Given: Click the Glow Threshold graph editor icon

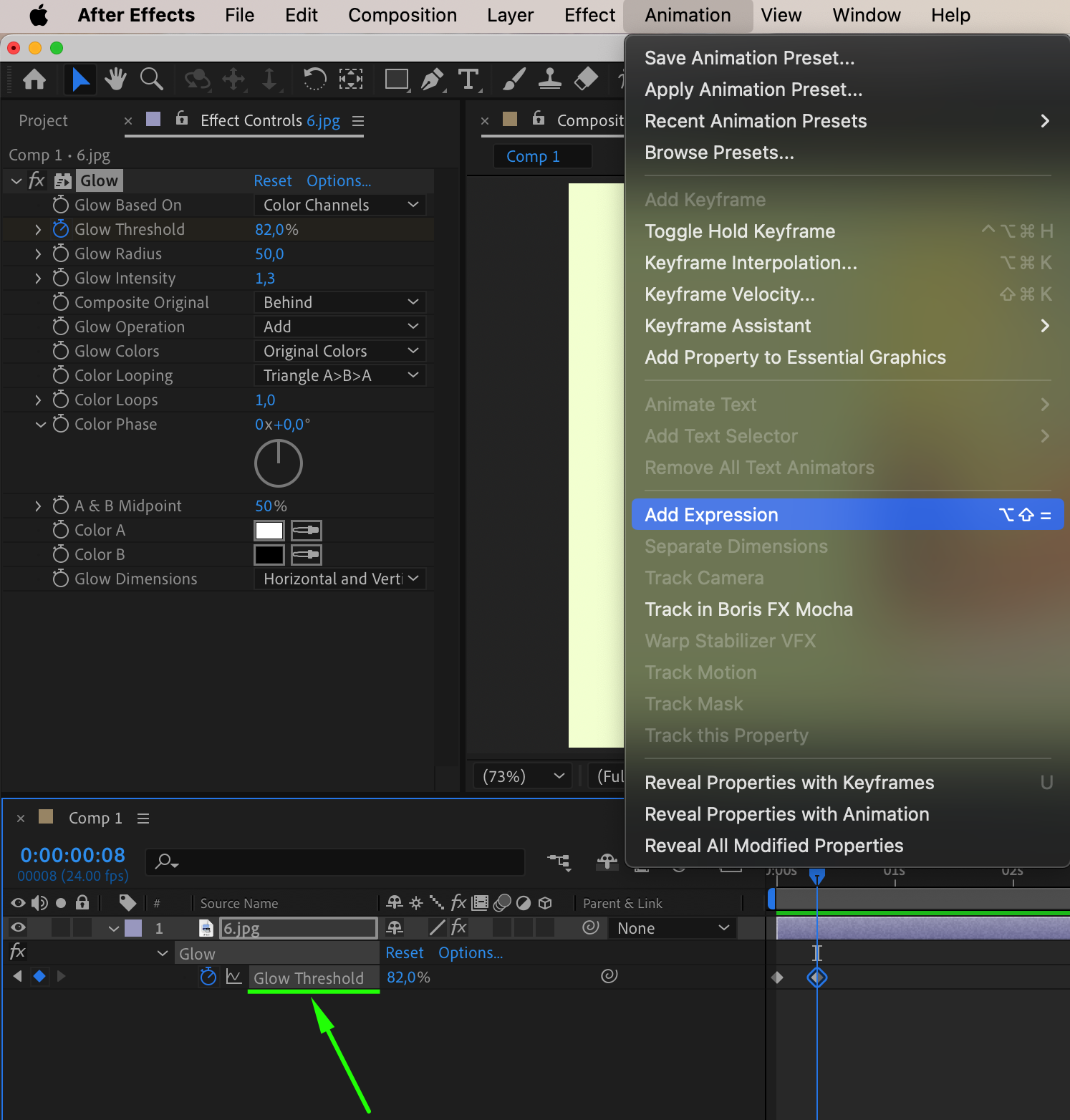Looking at the screenshot, I should tap(233, 977).
